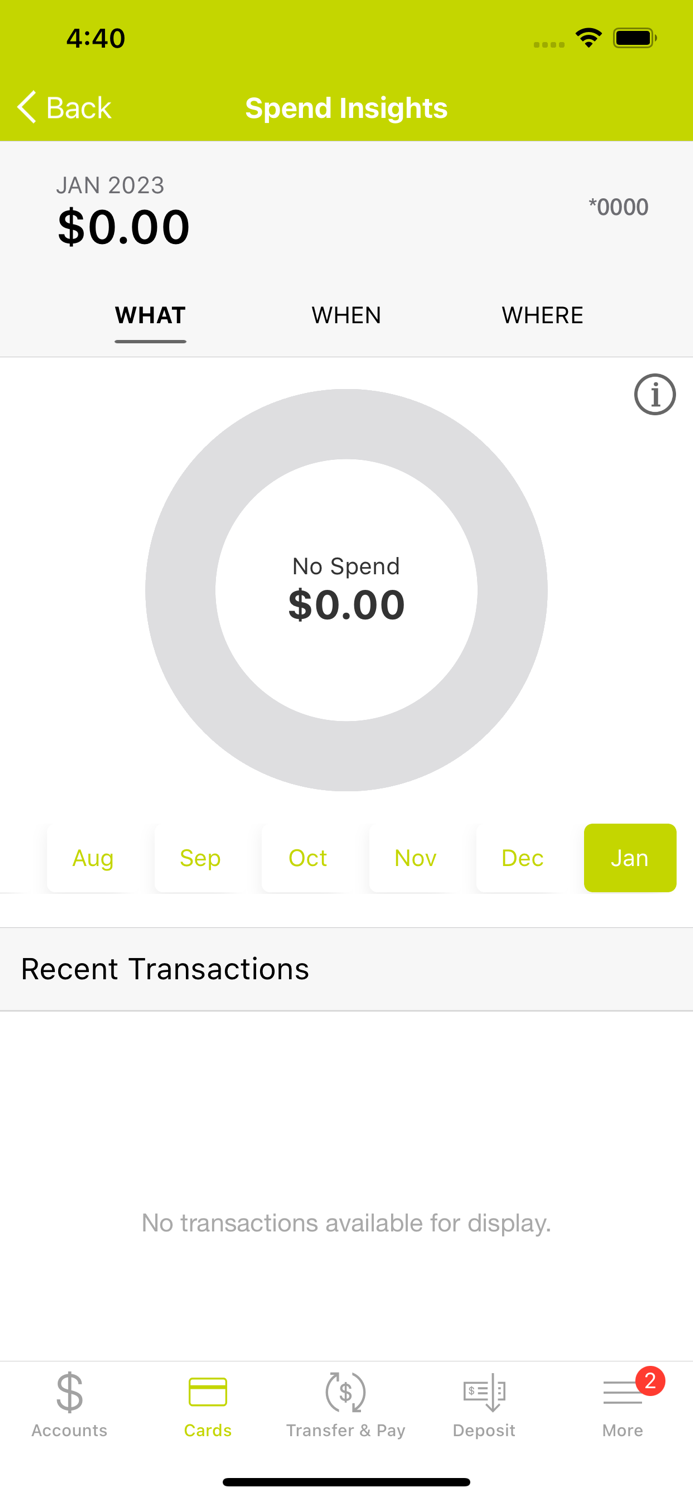693x1500 pixels.
Task: Choose the Dec month button
Action: click(522, 858)
